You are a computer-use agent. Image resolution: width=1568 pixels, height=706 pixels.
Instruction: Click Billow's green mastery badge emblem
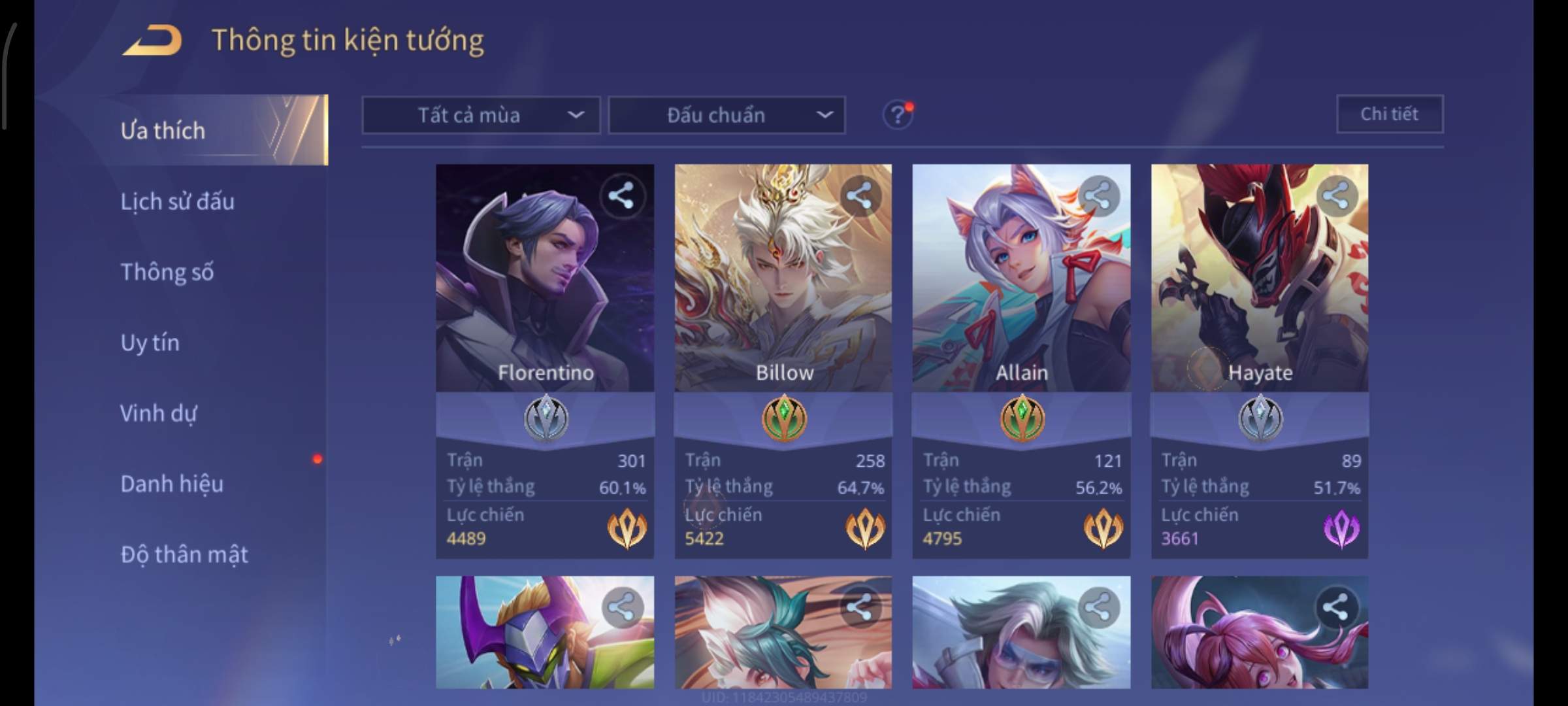784,418
